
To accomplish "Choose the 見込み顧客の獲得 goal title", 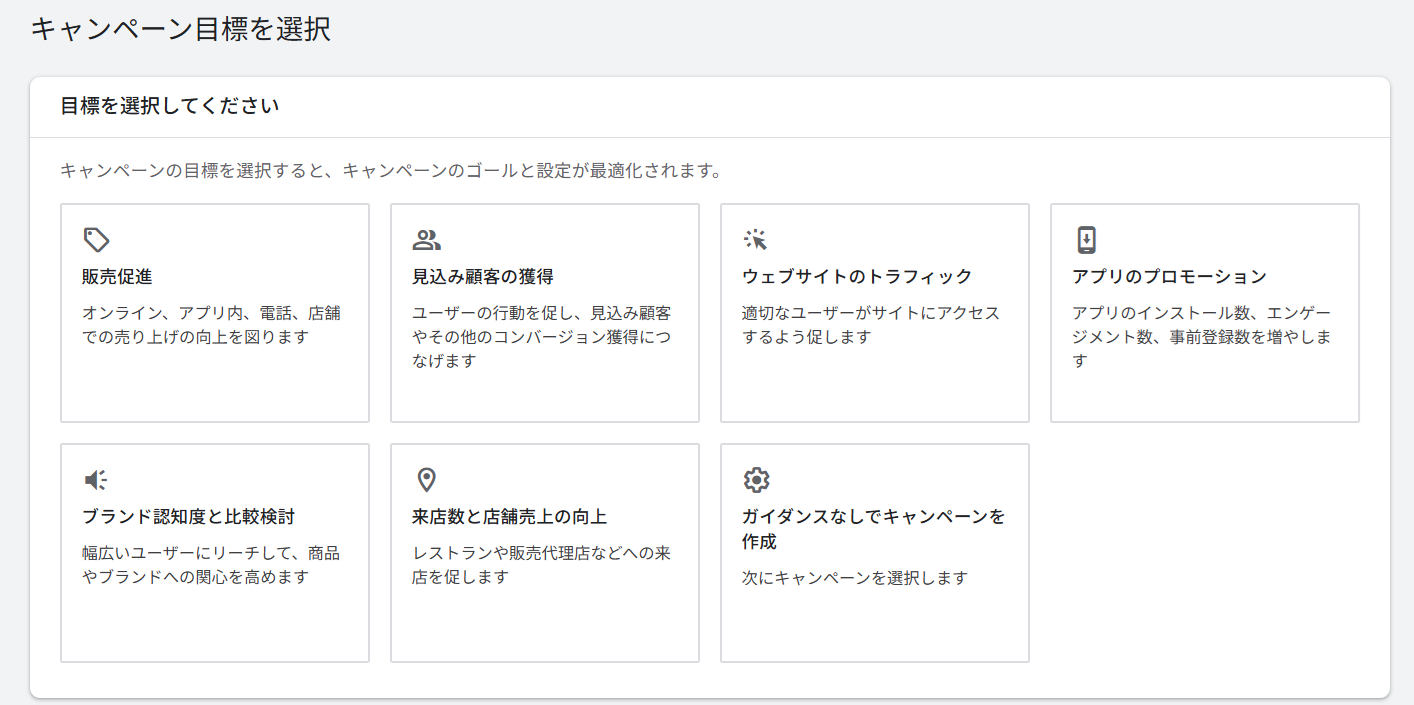I will [x=483, y=277].
